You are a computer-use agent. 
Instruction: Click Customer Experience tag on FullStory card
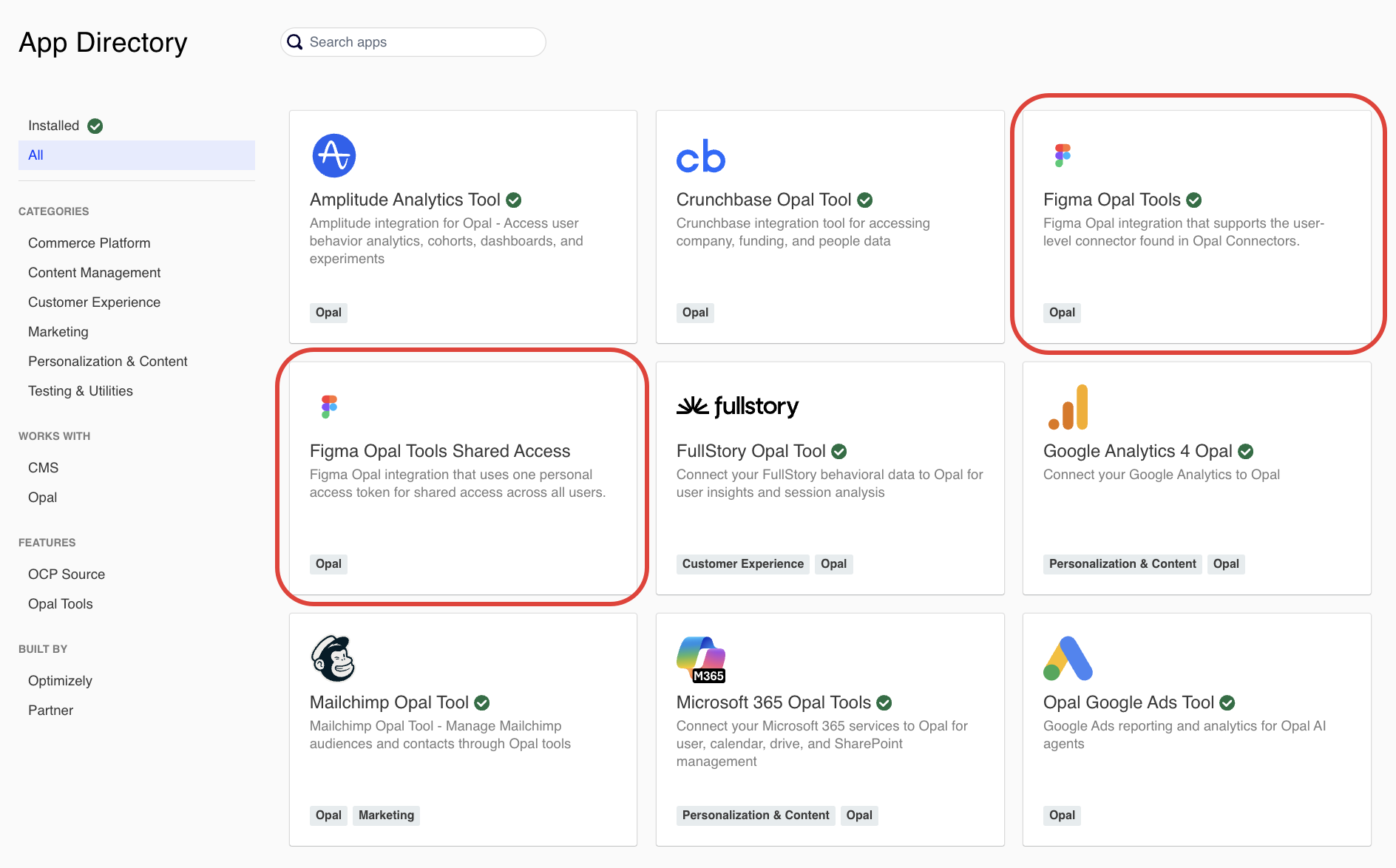point(743,564)
